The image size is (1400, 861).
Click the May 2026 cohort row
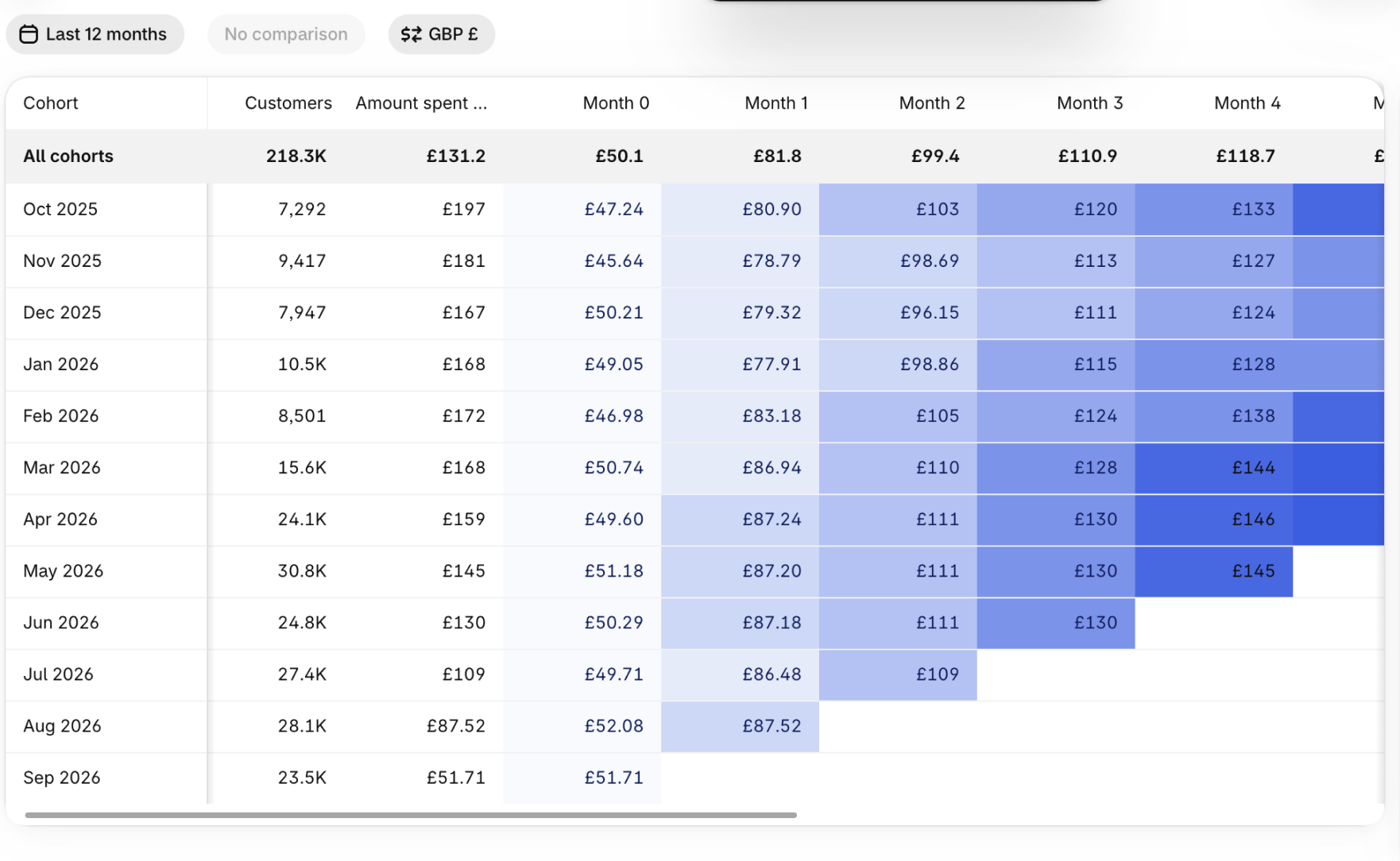point(694,571)
